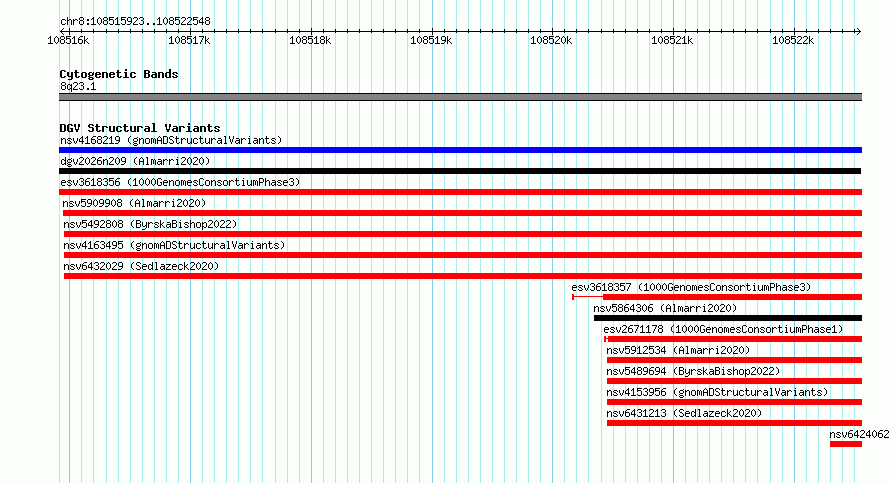
Task: Click the ruler's right arrowhead
Action: [x=859, y=31]
